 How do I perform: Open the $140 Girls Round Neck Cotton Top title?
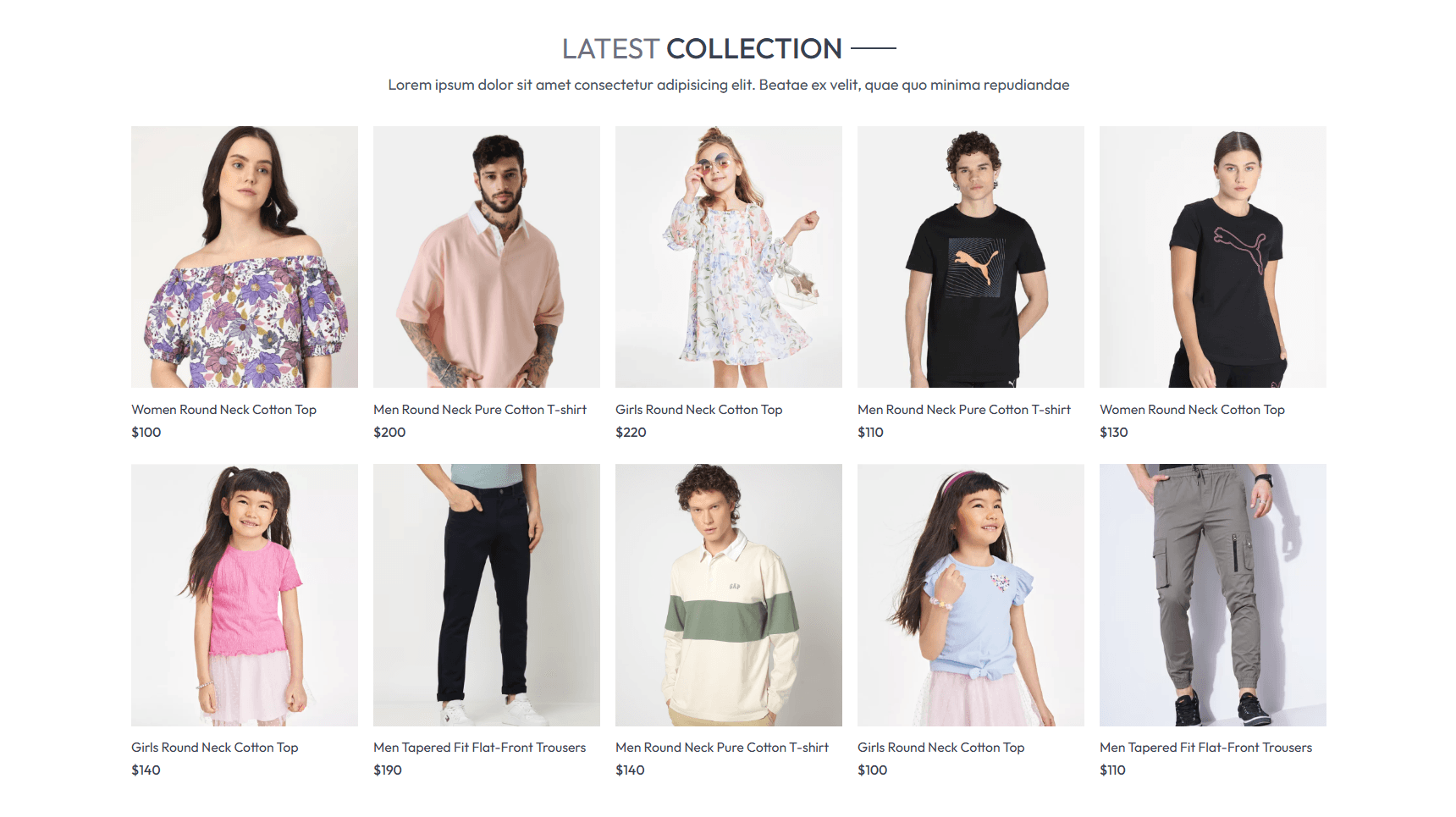pyautogui.click(x=214, y=748)
